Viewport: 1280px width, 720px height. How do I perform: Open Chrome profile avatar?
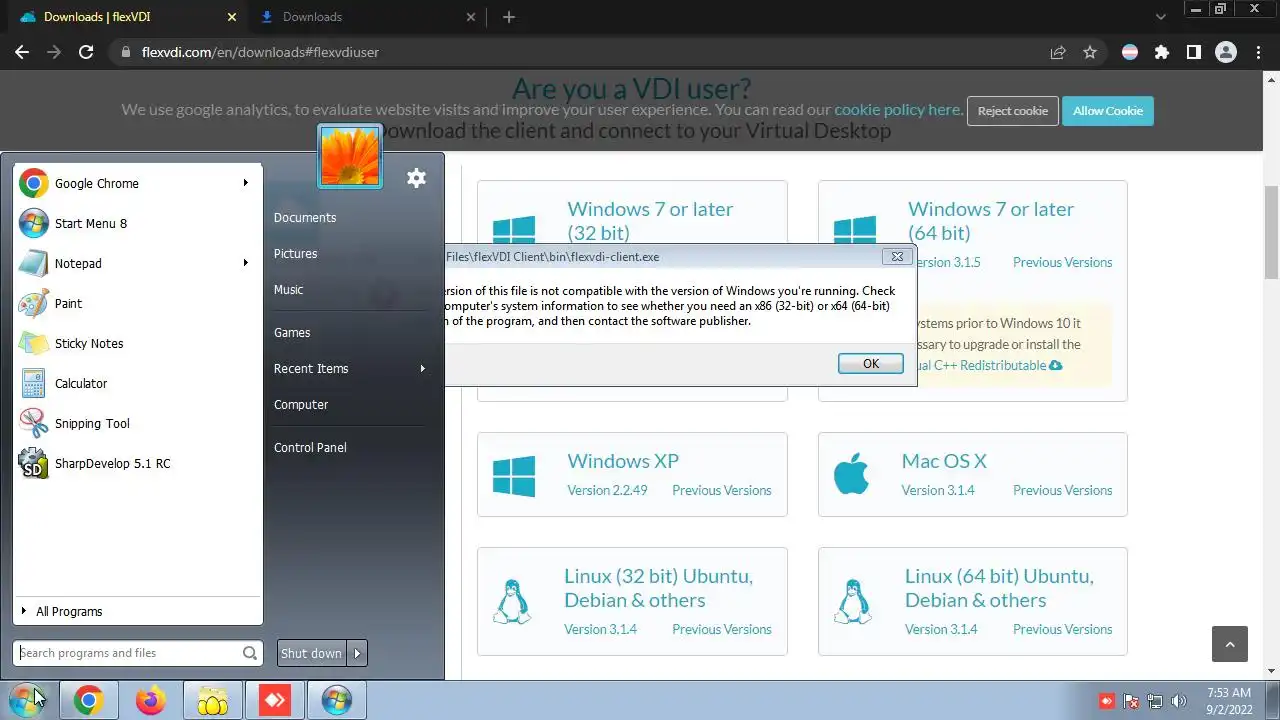click(1226, 52)
